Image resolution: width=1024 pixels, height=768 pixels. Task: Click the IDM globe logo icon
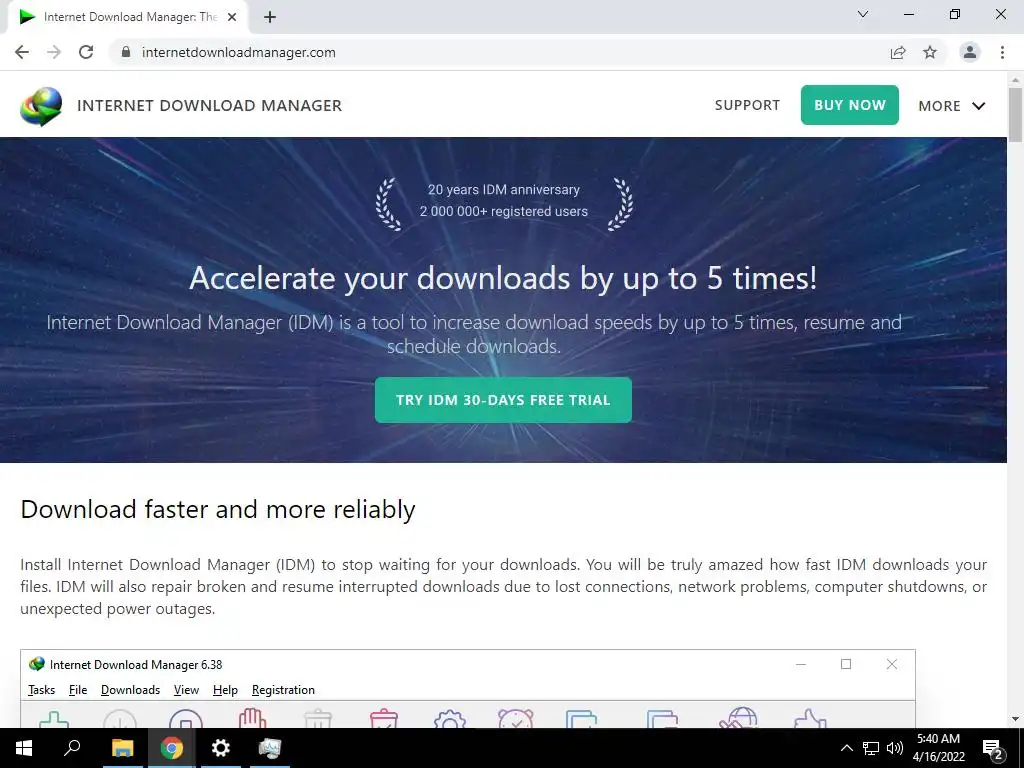tap(41, 106)
